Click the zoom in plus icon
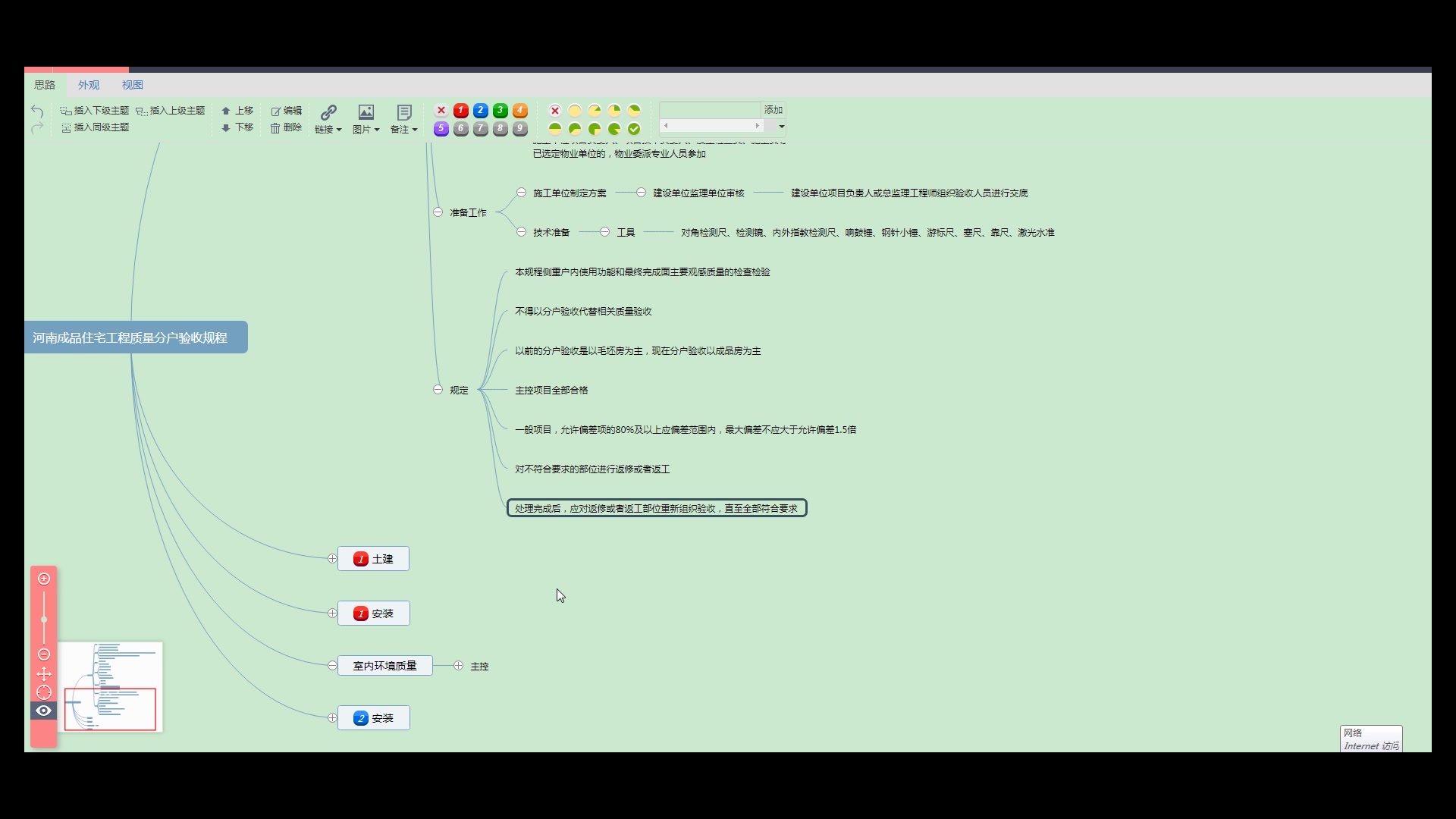 (44, 579)
